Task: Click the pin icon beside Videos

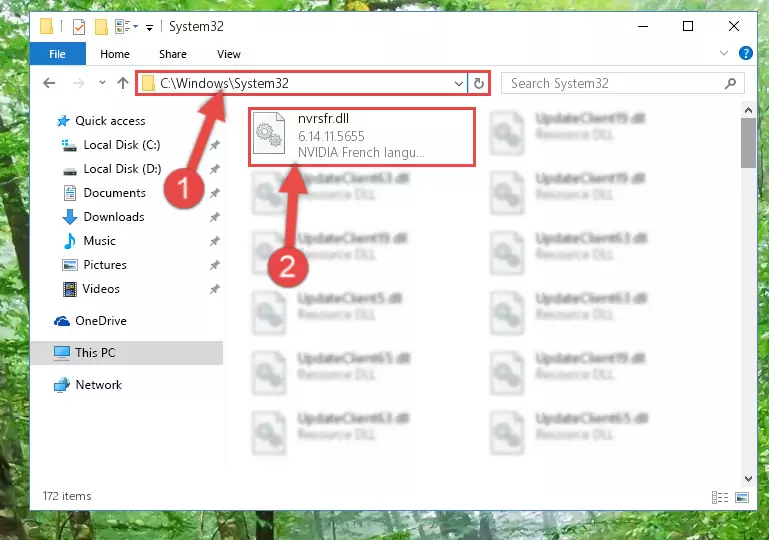Action: click(x=214, y=289)
